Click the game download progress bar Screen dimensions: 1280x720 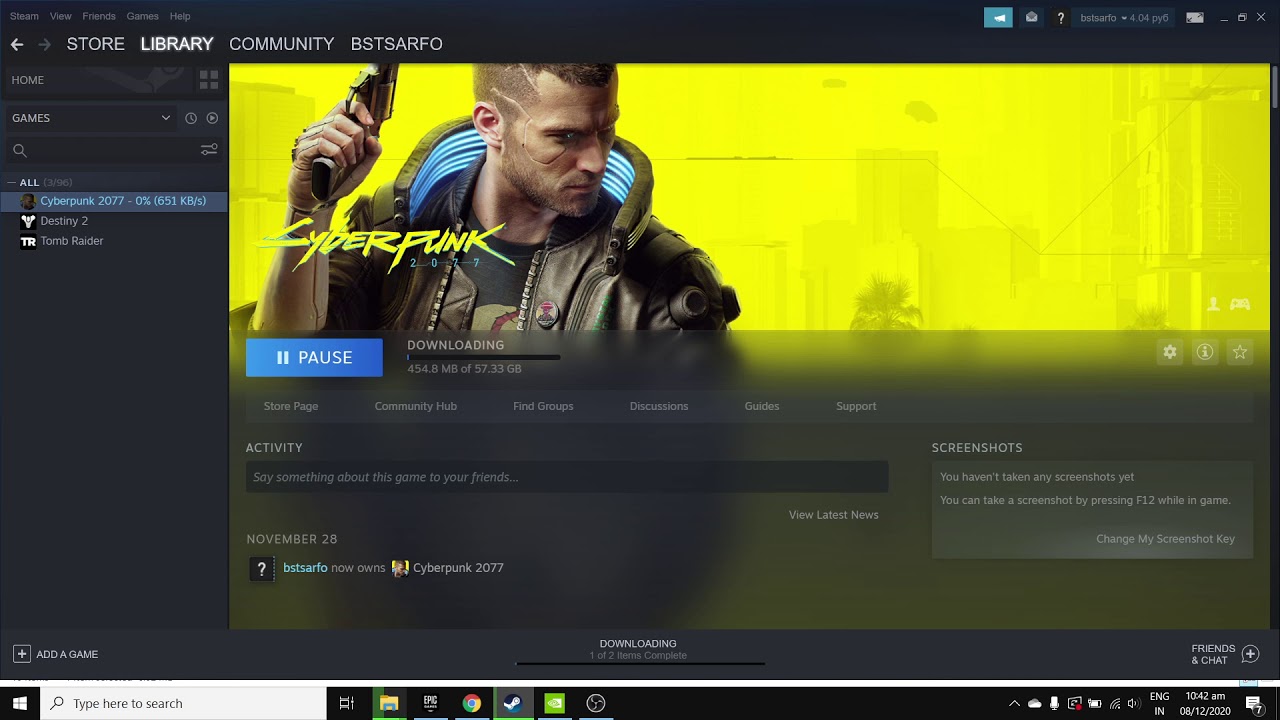coord(484,357)
